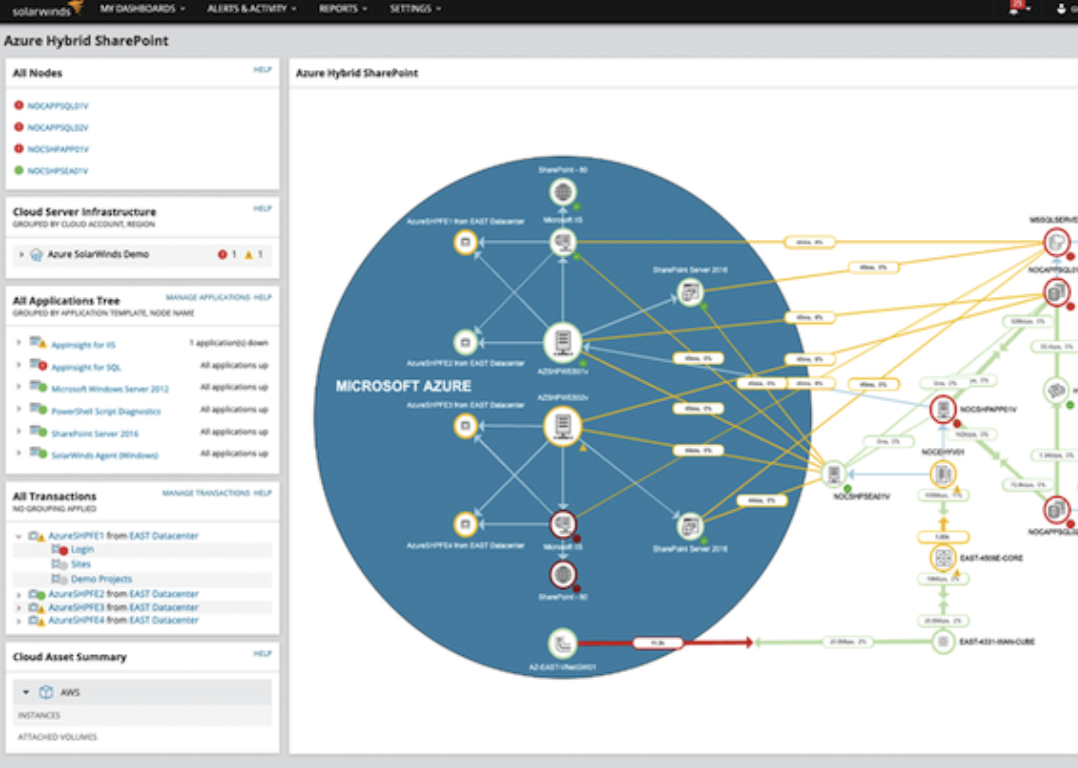The image size is (1078, 768).
Task: Expand SolarWinds Agent (Windows) group
Action: pyautogui.click(x=19, y=453)
